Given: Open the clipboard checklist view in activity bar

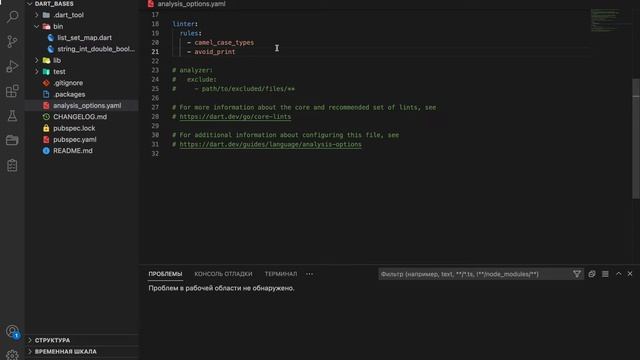Looking at the screenshot, I should [12, 165].
